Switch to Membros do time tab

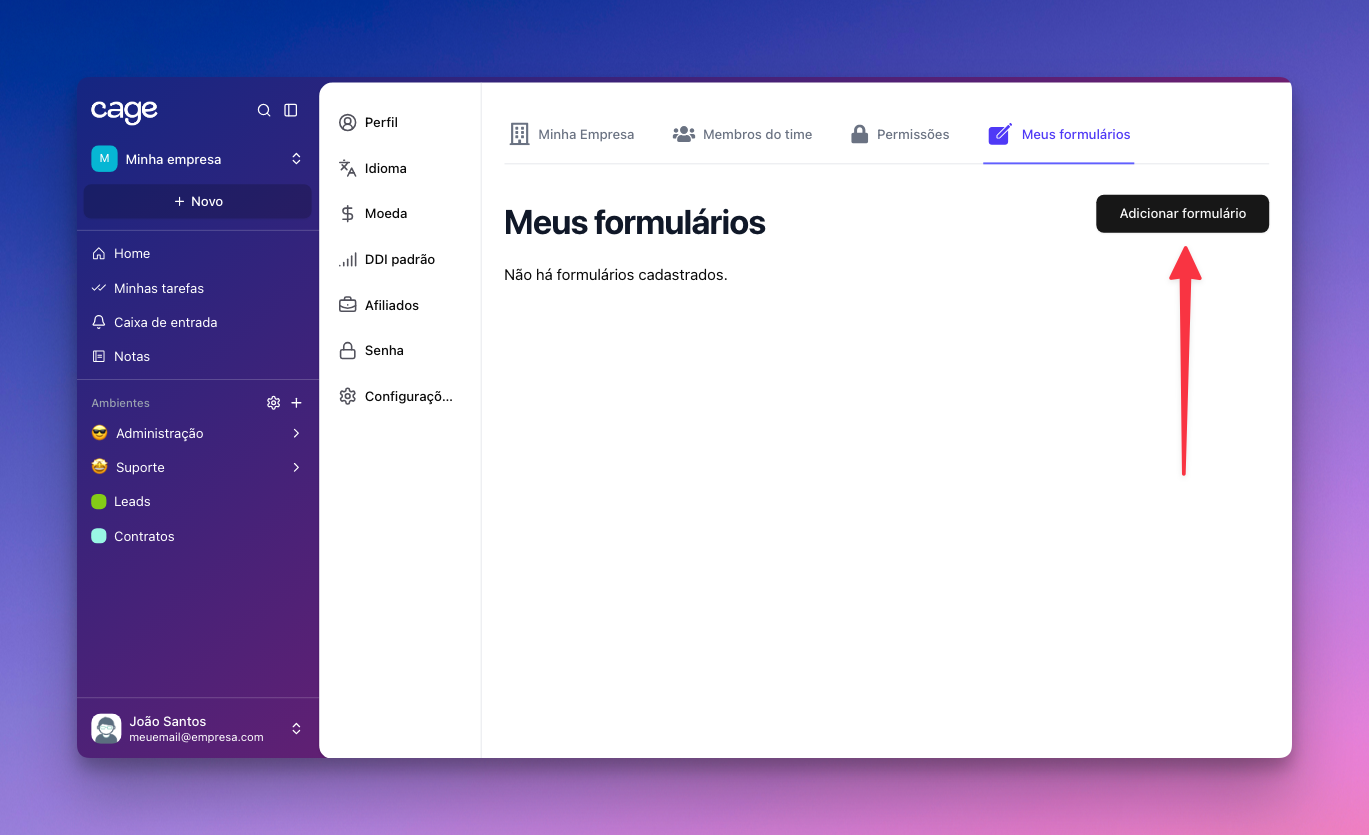(x=743, y=134)
